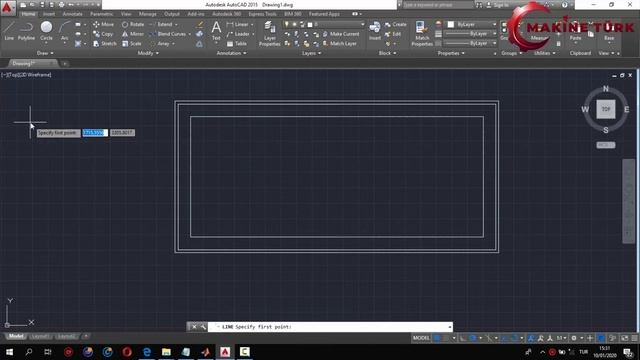
Task: Click the Leader tool
Action: (238, 34)
